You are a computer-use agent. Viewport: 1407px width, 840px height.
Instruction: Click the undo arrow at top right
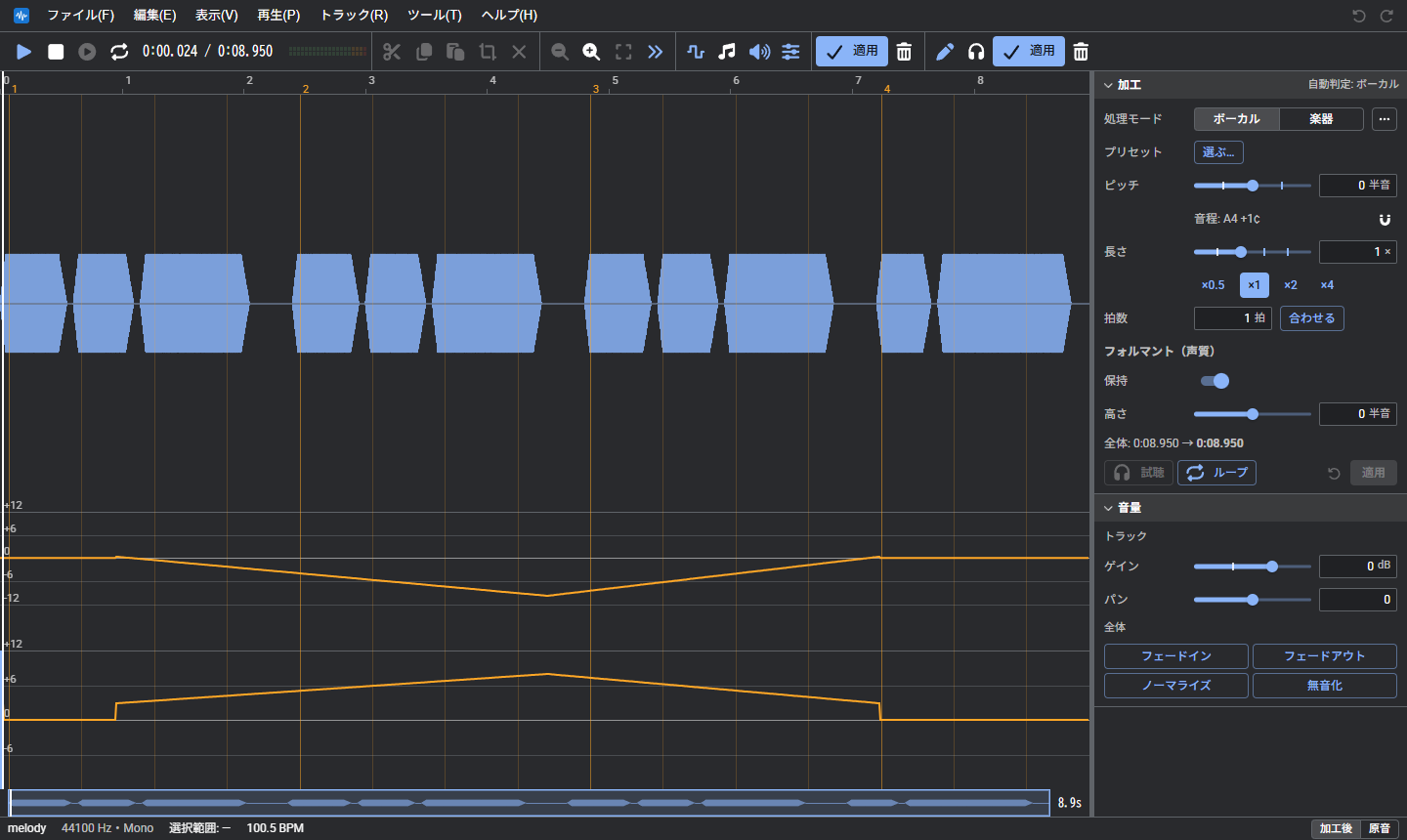point(1359,16)
